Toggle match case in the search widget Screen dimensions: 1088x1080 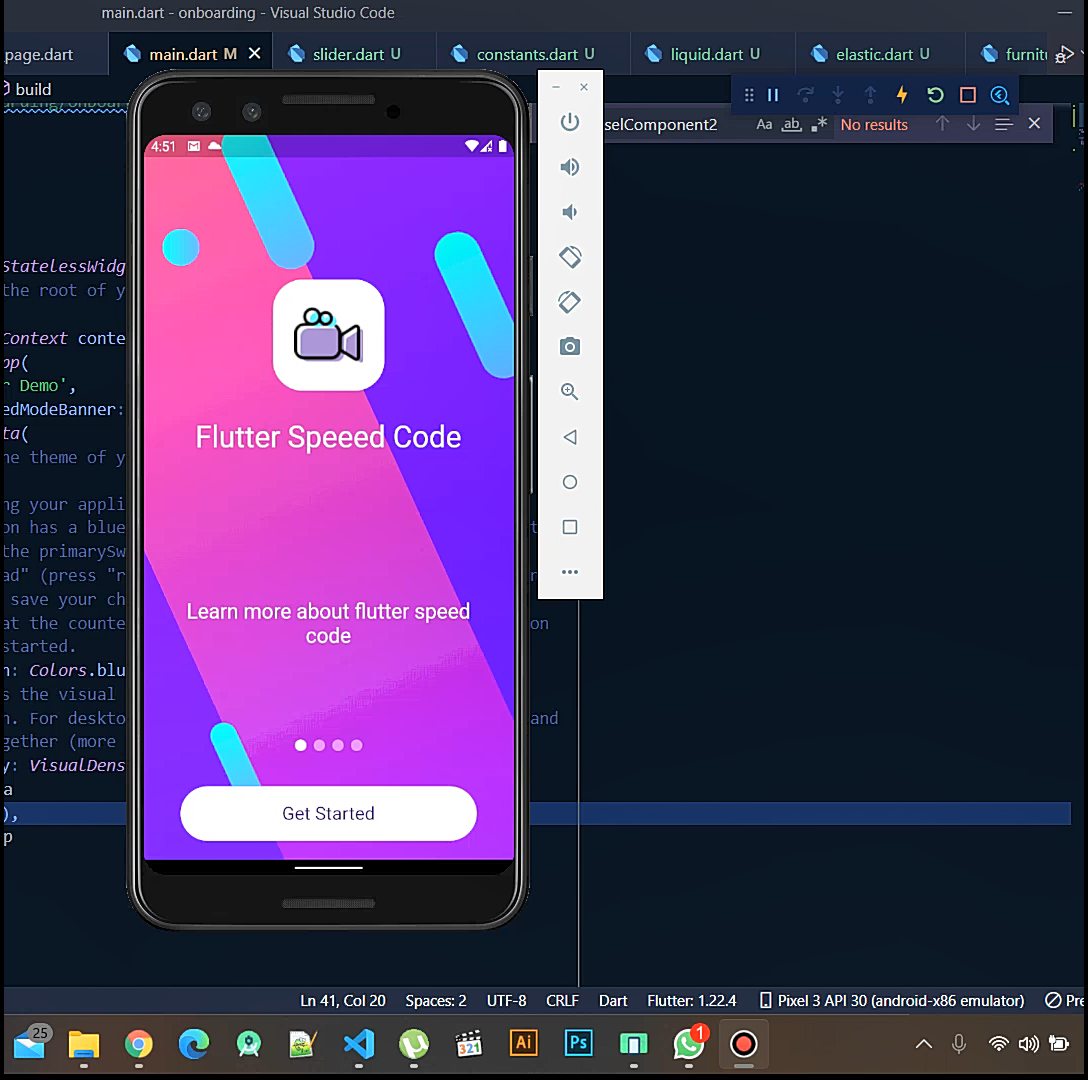coord(764,124)
